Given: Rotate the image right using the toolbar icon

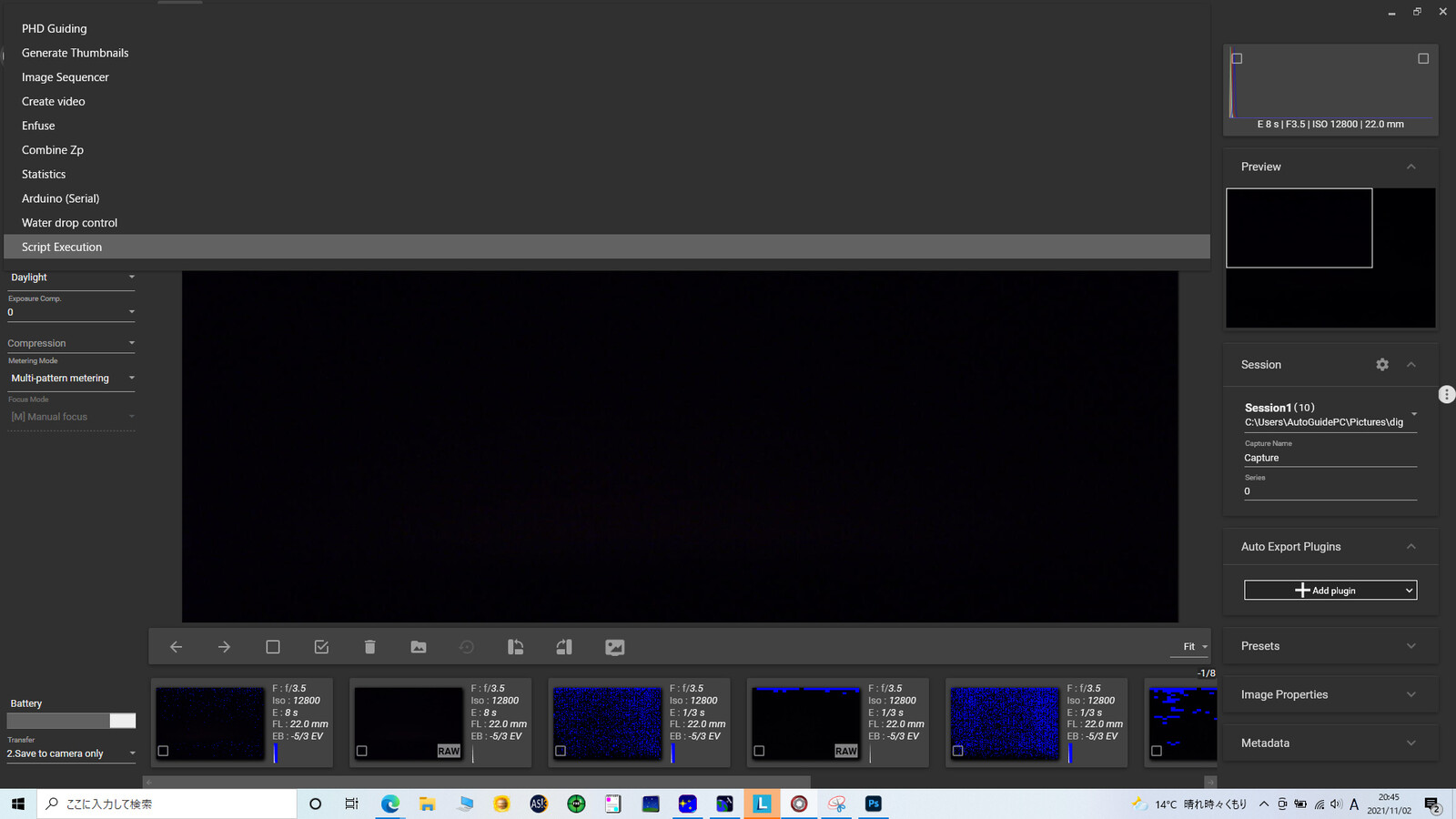Looking at the screenshot, I should click(564, 647).
